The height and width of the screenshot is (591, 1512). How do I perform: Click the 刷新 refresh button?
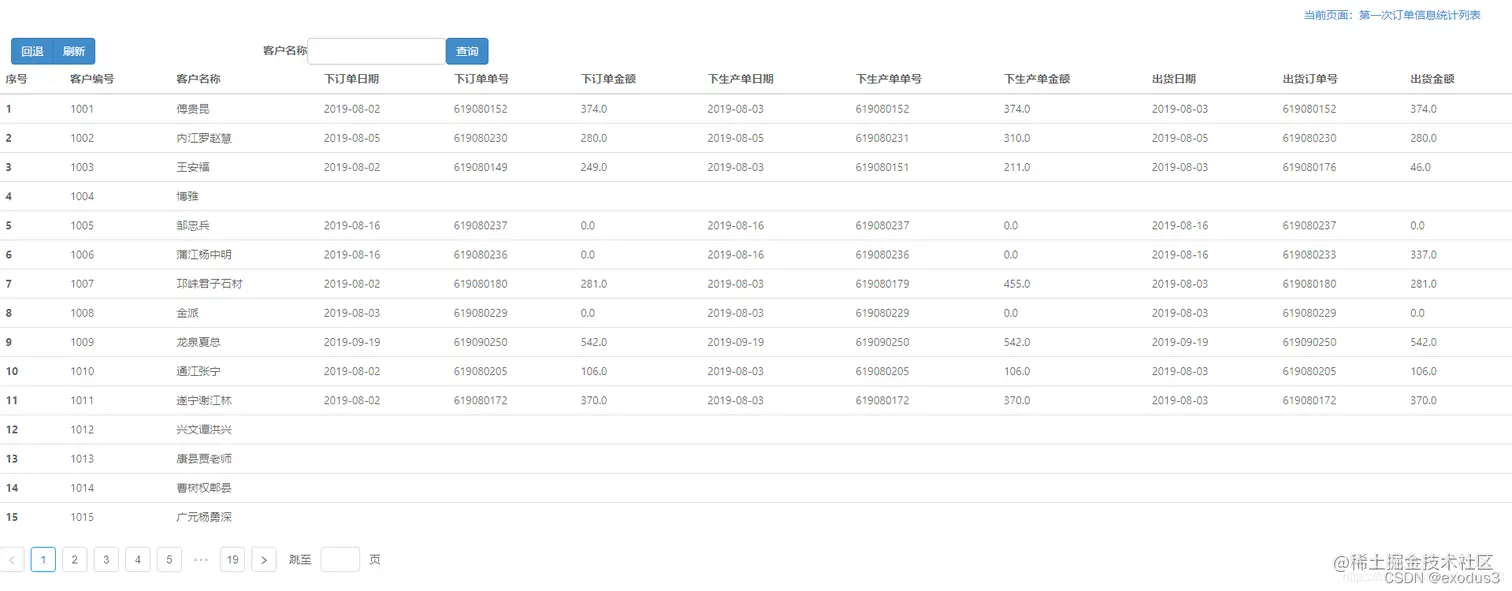click(74, 51)
